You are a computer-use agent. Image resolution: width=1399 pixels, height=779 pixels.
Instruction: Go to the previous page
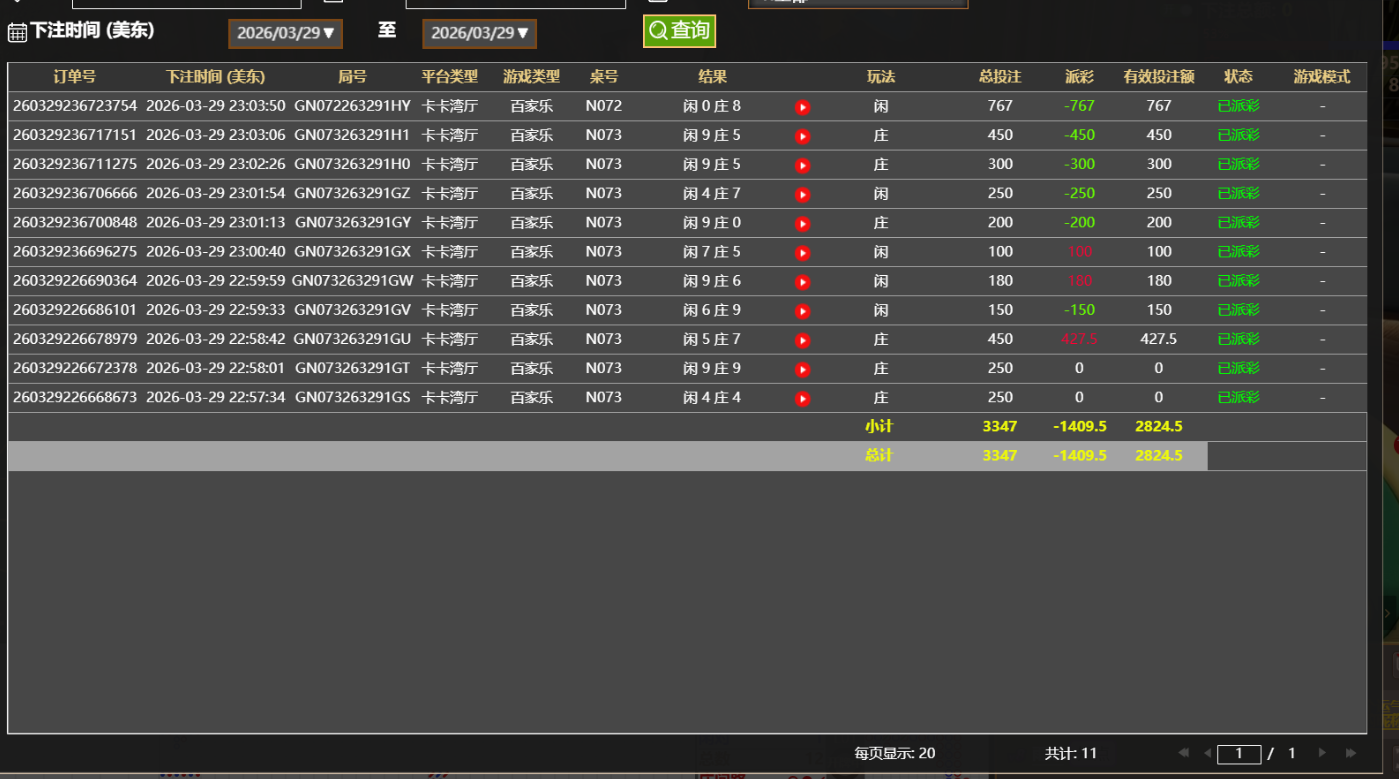[x=1207, y=753]
